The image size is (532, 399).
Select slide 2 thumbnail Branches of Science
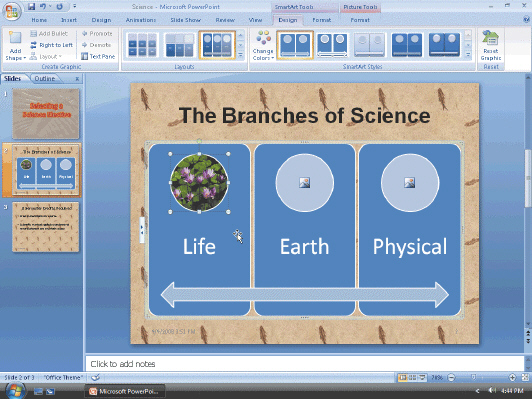[x=46, y=170]
